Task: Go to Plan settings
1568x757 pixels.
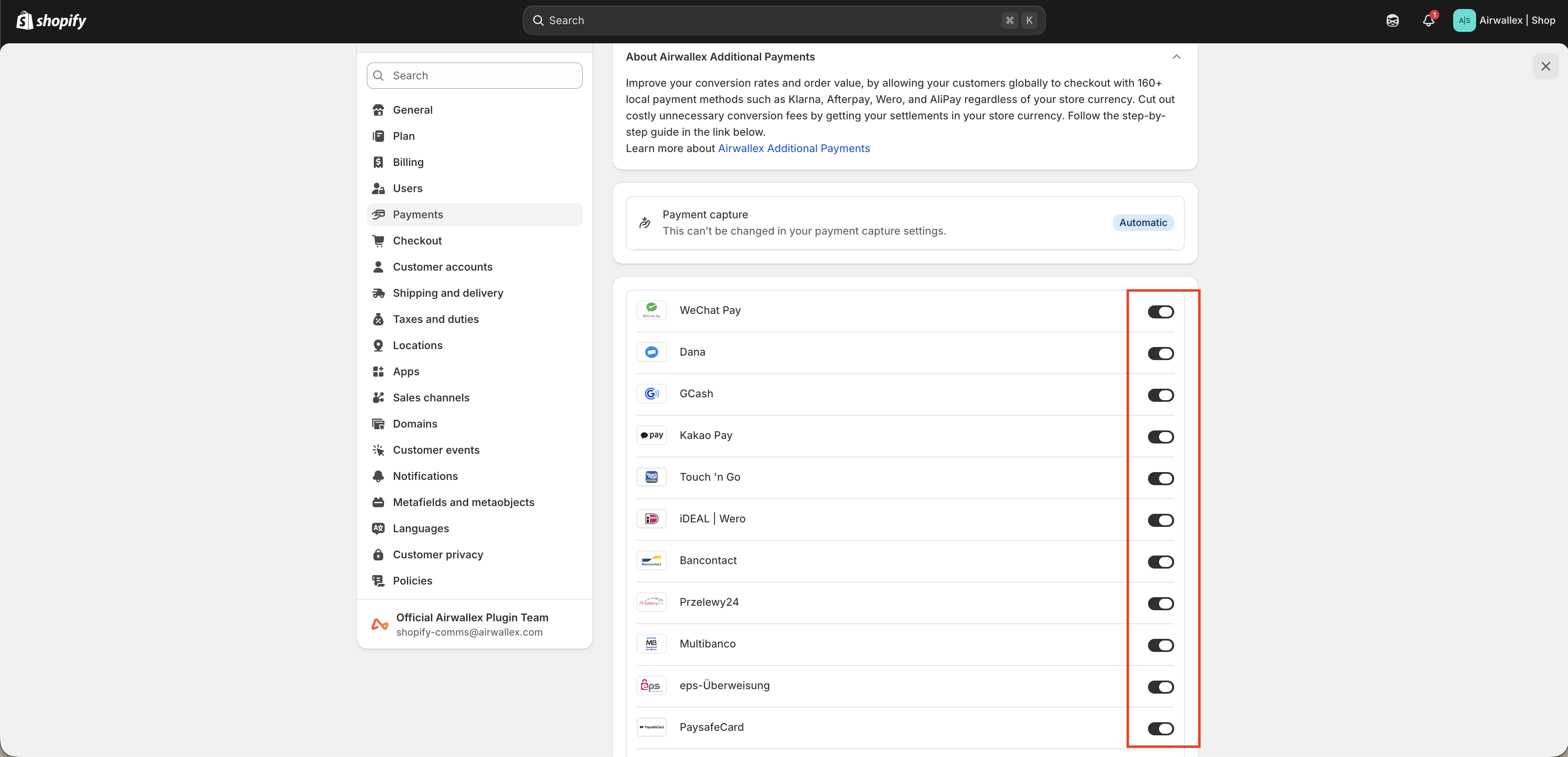Action: [x=474, y=137]
